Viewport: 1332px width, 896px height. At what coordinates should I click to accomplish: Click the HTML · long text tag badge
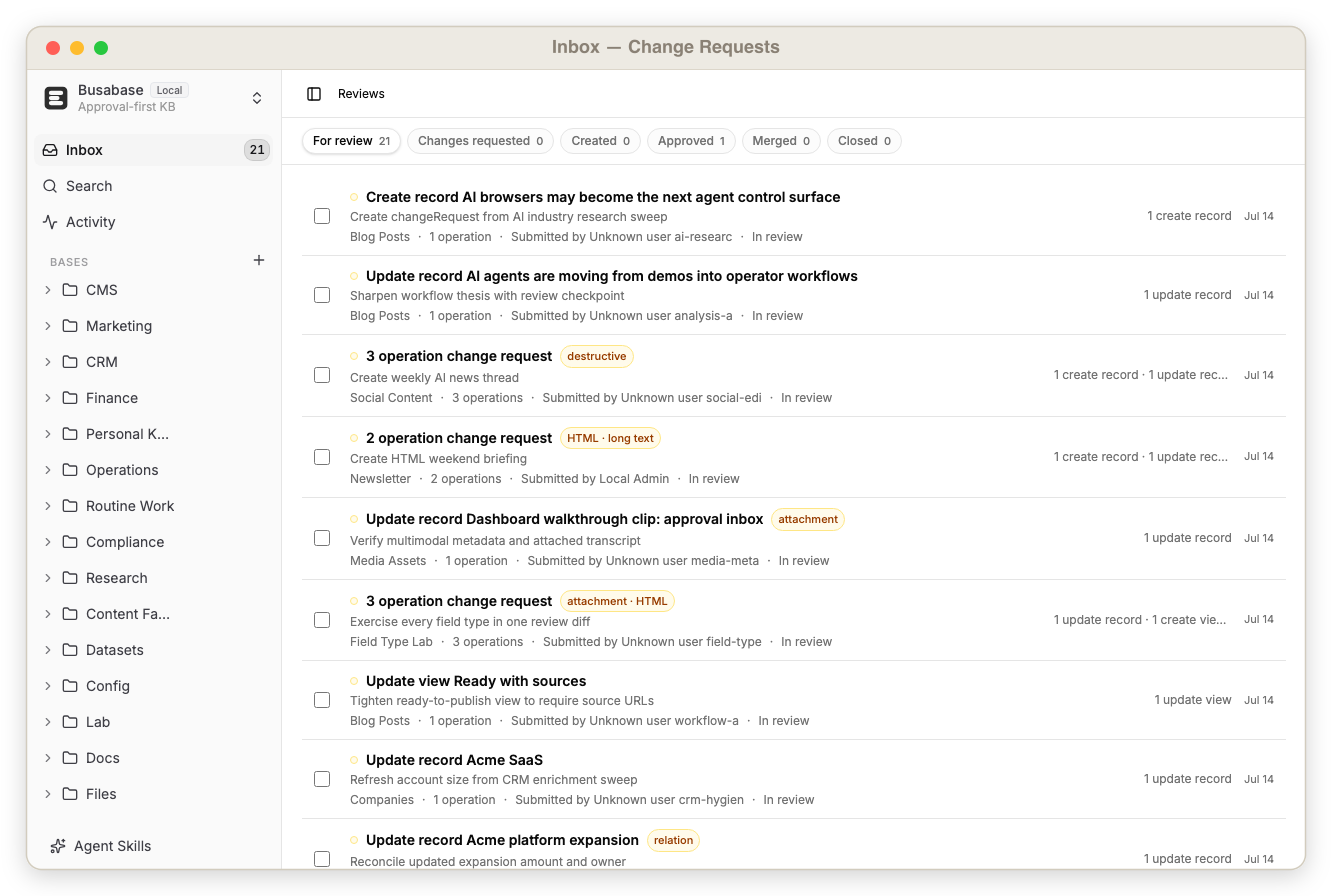pyautogui.click(x=610, y=438)
